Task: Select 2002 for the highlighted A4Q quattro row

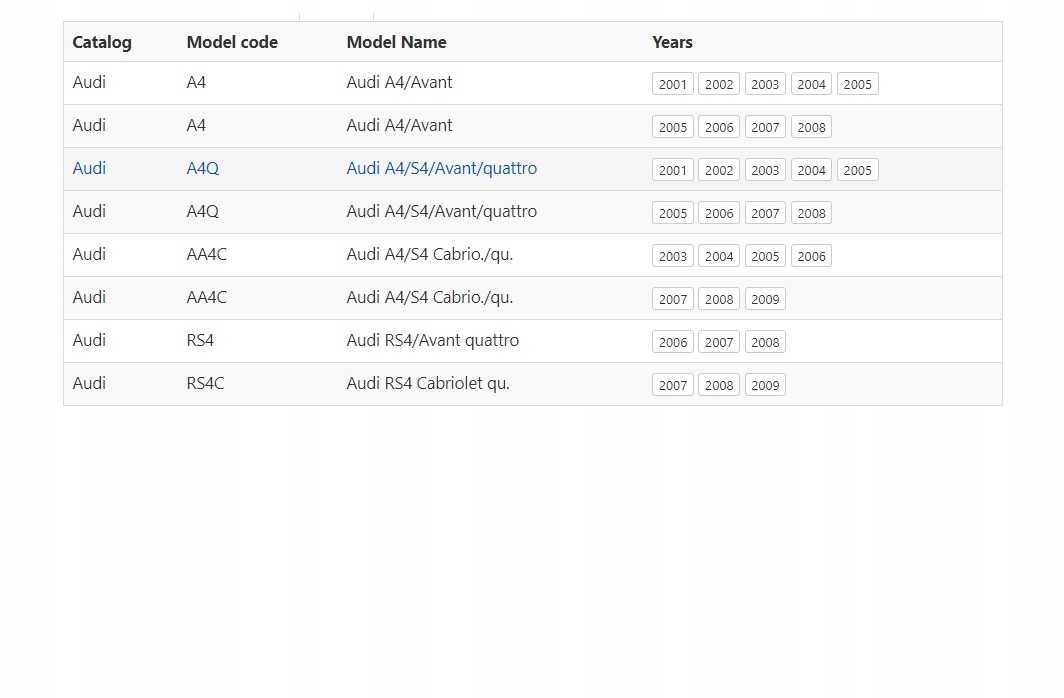Action: coord(719,170)
